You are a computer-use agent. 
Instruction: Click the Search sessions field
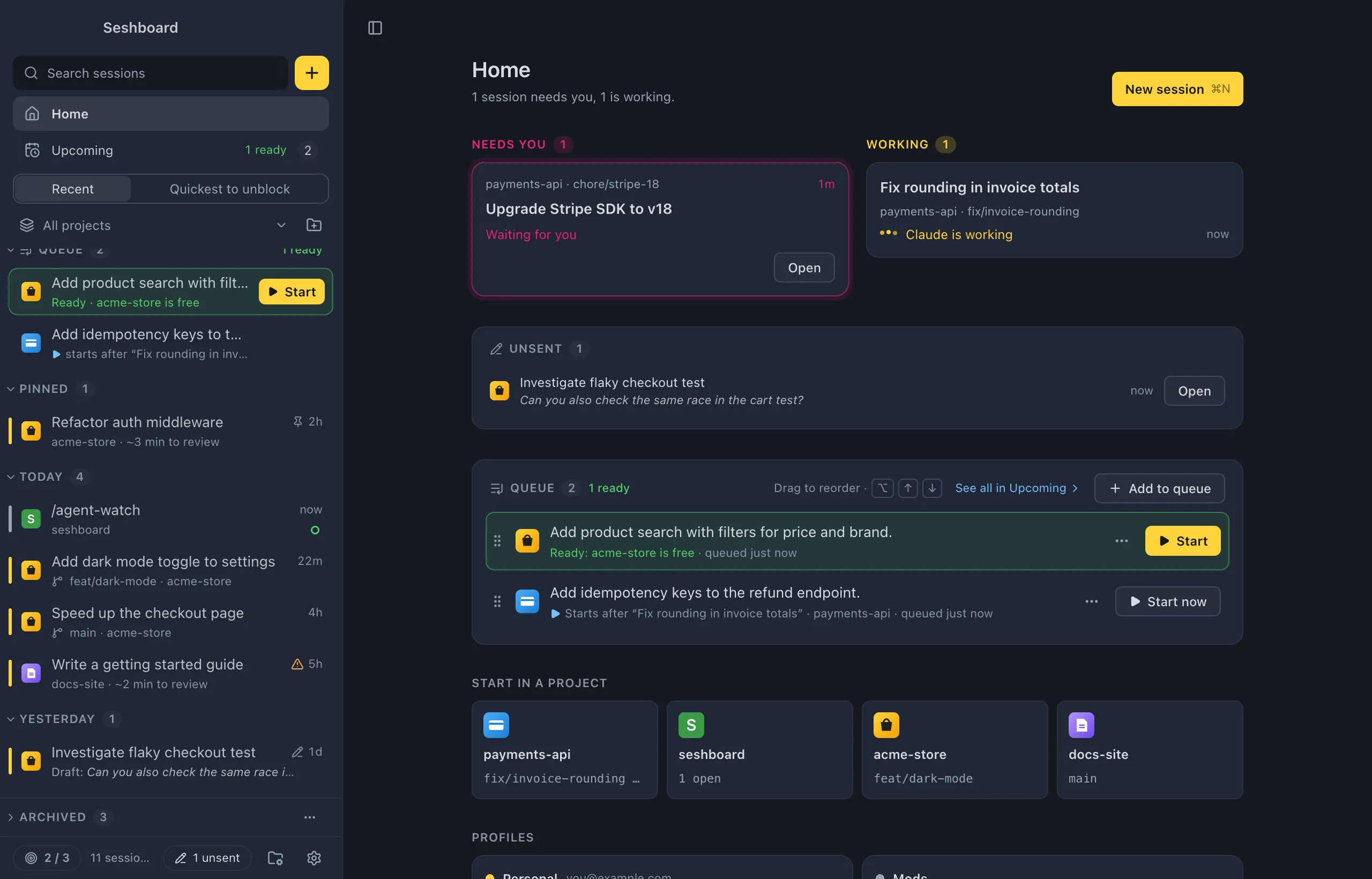click(x=151, y=73)
